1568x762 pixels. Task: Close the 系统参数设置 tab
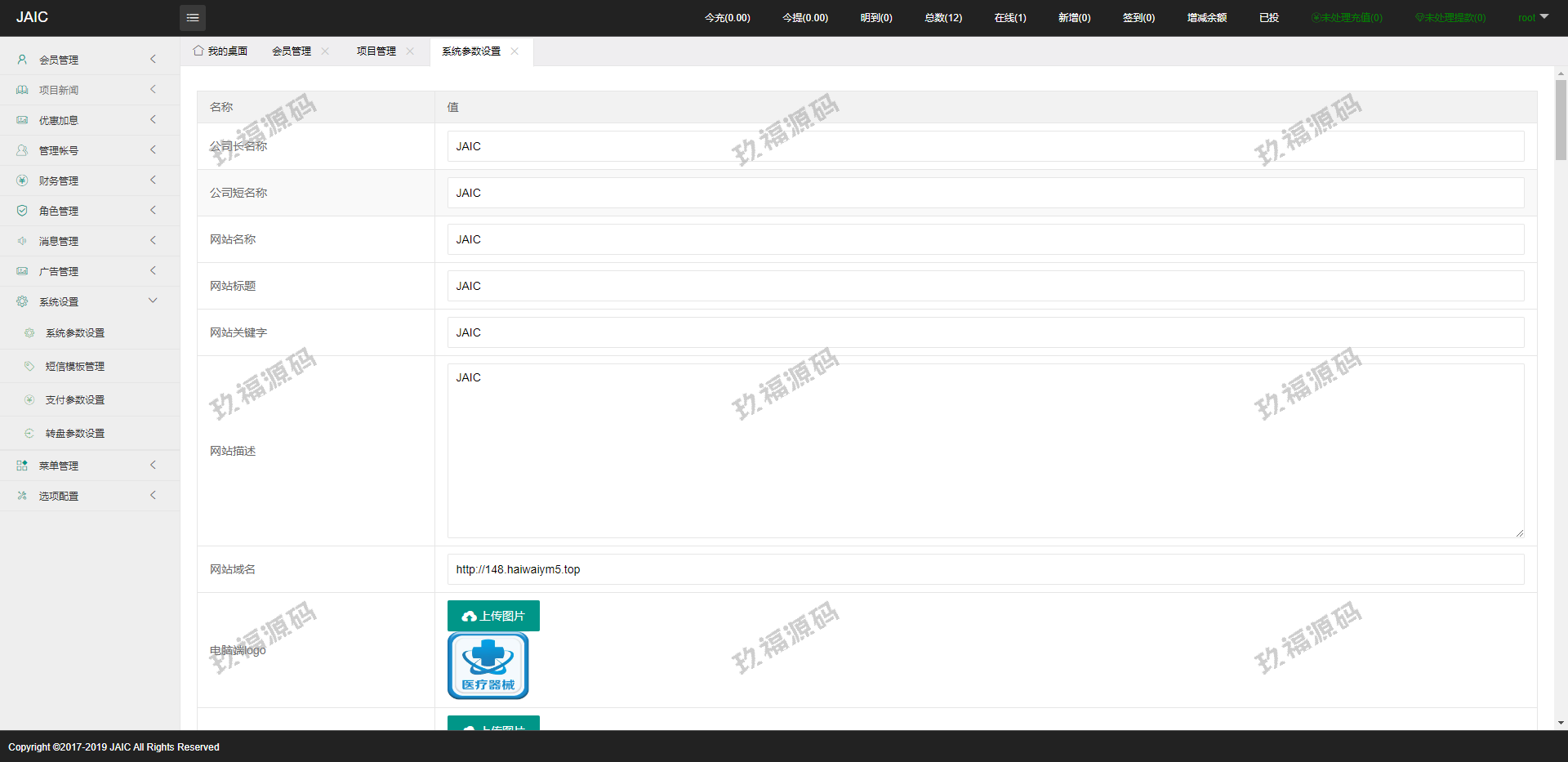pyautogui.click(x=514, y=51)
